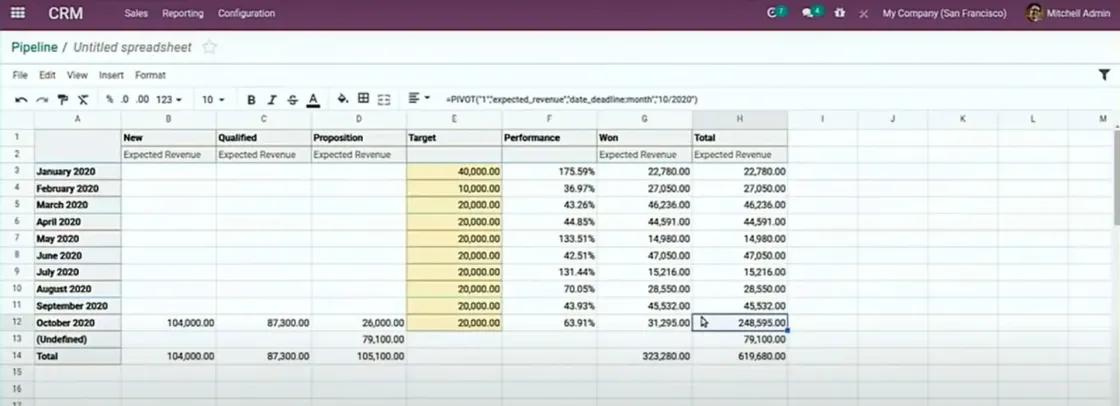The image size is (1120, 406).
Task: Open the Mitchell Admin user menu
Action: coord(1068,13)
